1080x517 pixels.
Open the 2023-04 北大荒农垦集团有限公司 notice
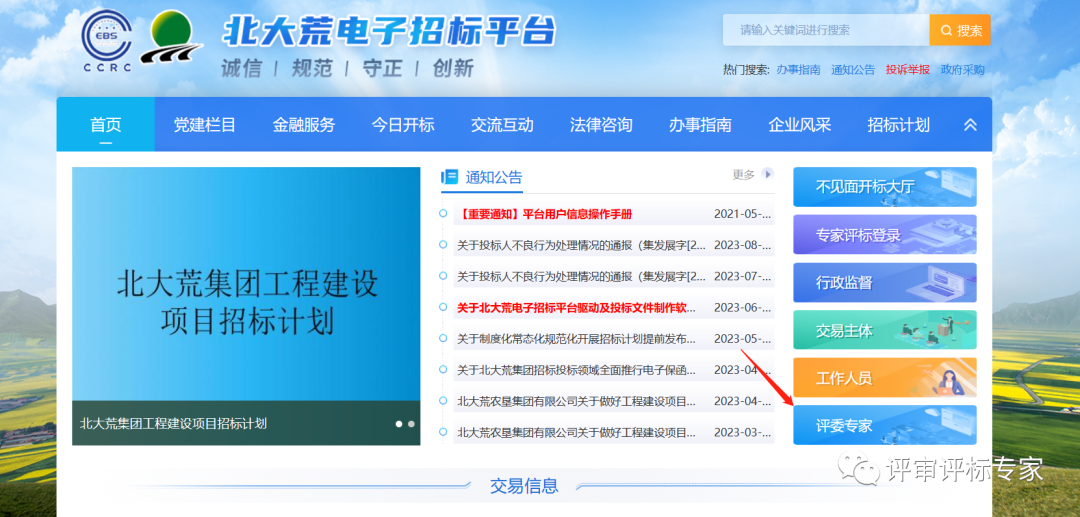pos(577,401)
